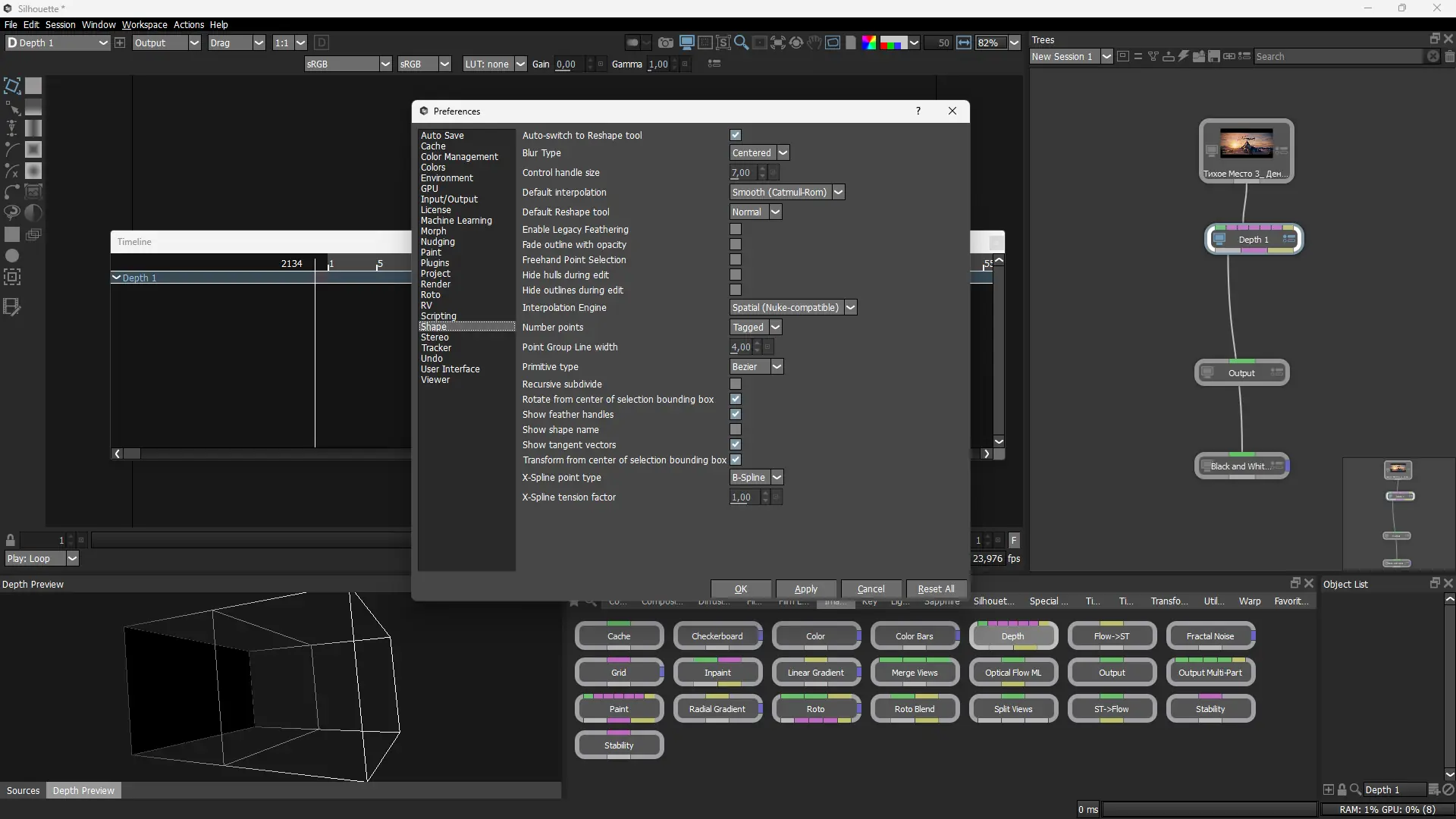
Task: Open the Primitive type Bezier dropdown
Action: 756,367
